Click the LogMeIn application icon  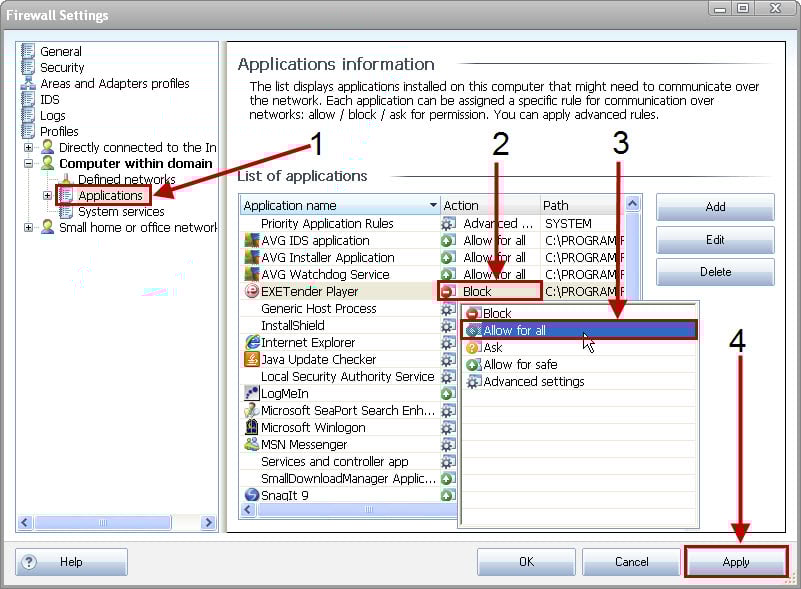[x=252, y=393]
